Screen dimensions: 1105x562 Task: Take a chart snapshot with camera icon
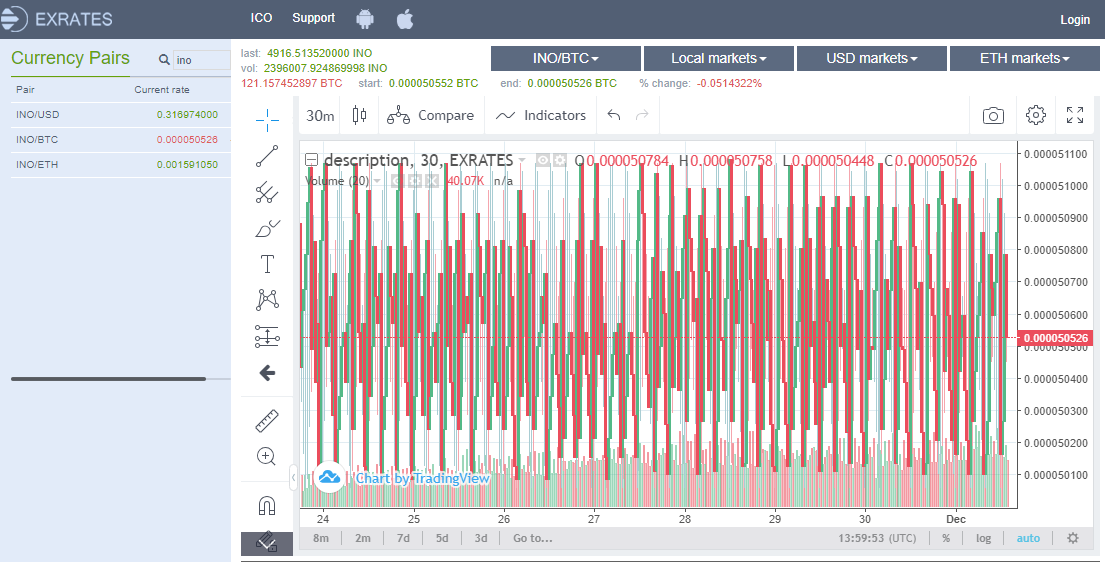point(992,116)
